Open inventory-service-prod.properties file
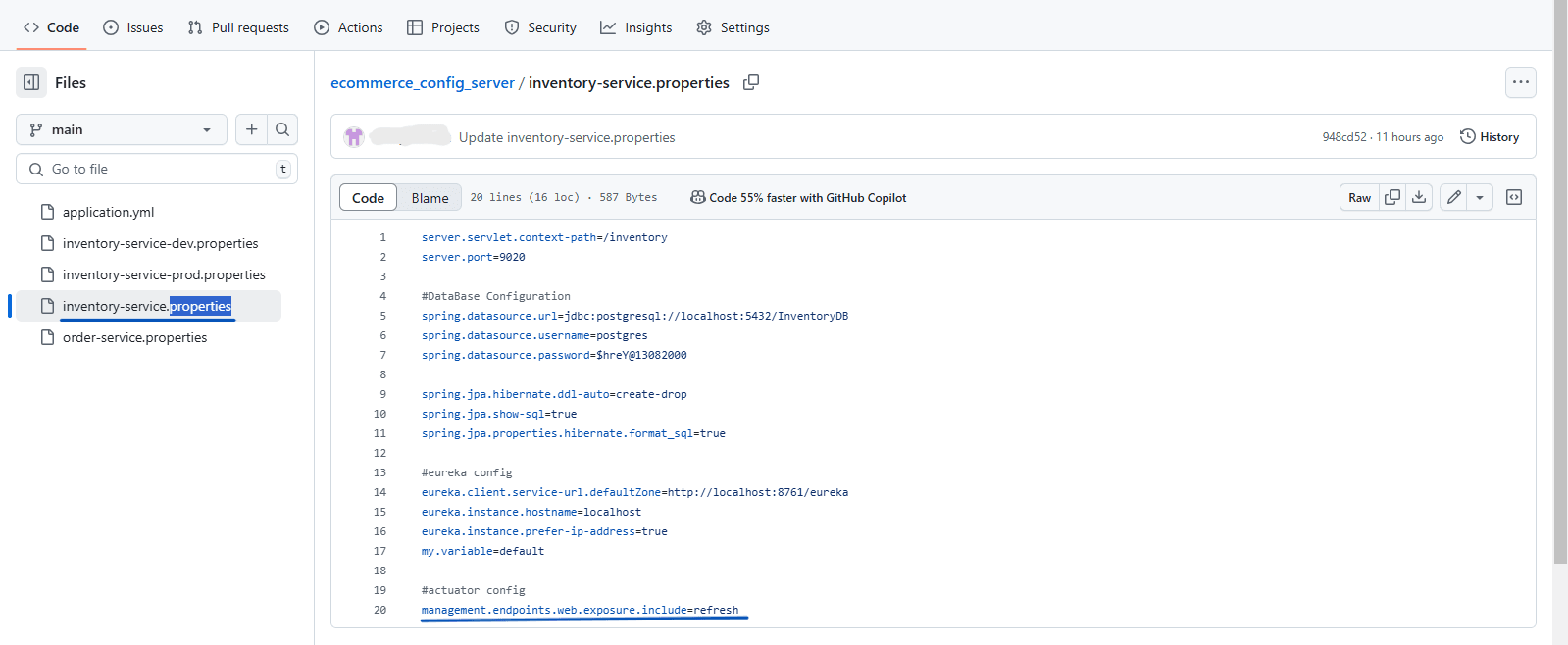This screenshot has height=645, width=1568. (x=164, y=274)
